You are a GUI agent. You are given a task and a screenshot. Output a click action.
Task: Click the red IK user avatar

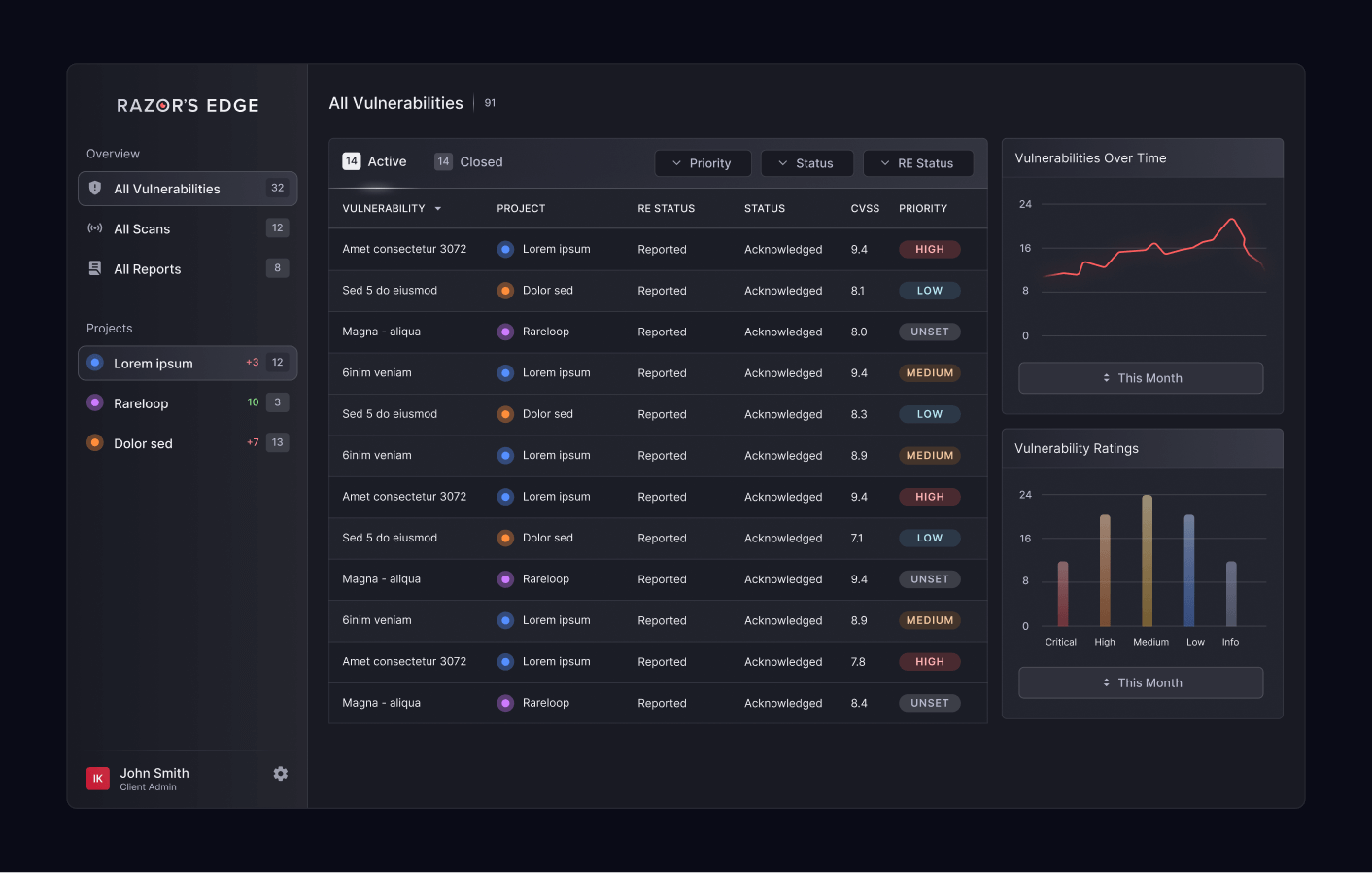(x=98, y=779)
